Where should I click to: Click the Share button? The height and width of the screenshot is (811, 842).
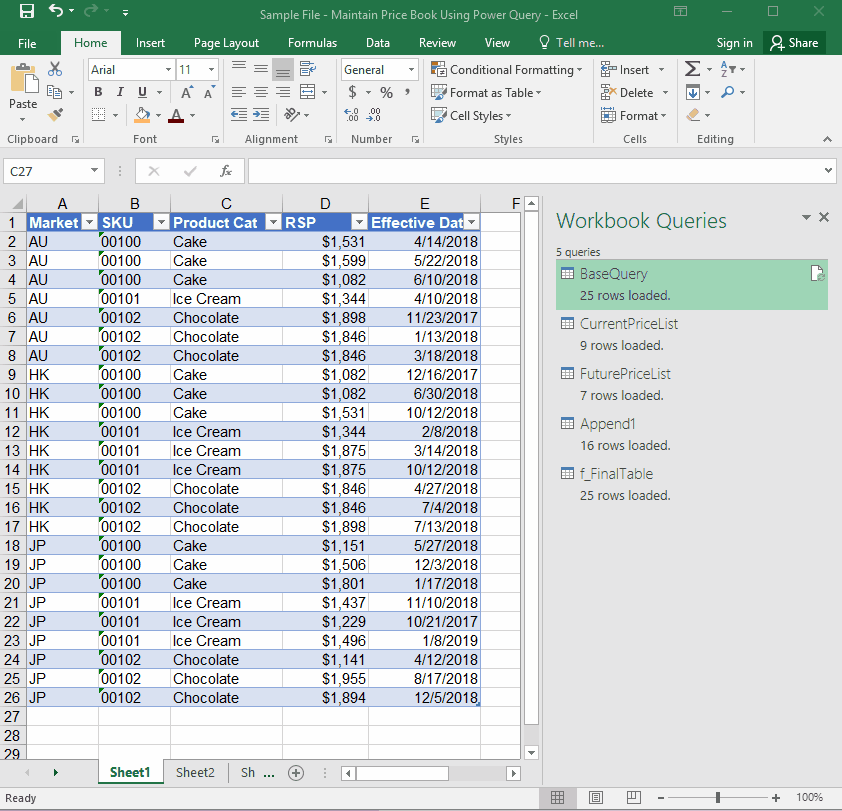[x=794, y=43]
